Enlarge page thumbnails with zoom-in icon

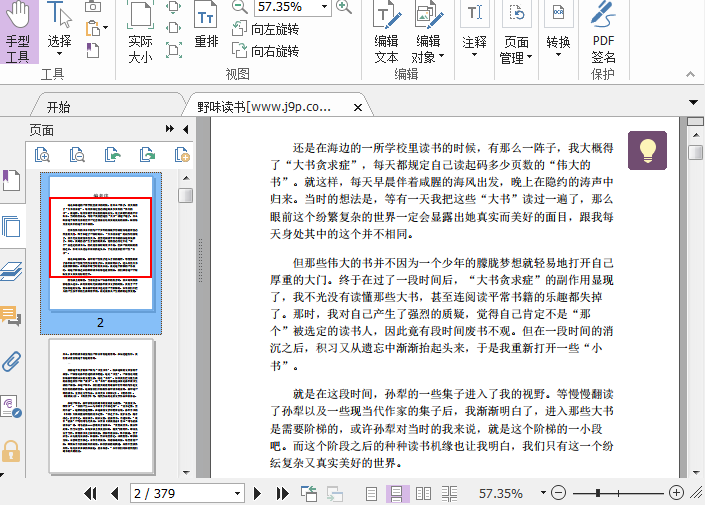pyautogui.click(x=42, y=154)
